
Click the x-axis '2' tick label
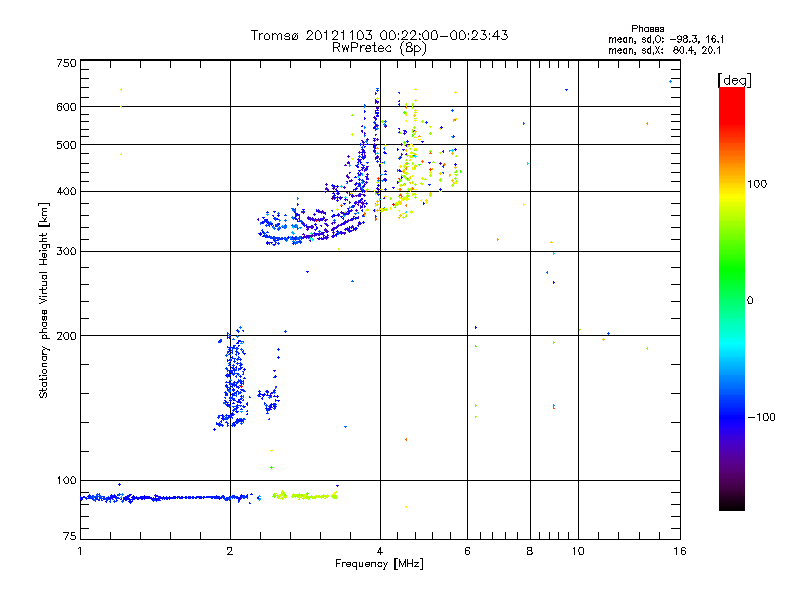230,551
